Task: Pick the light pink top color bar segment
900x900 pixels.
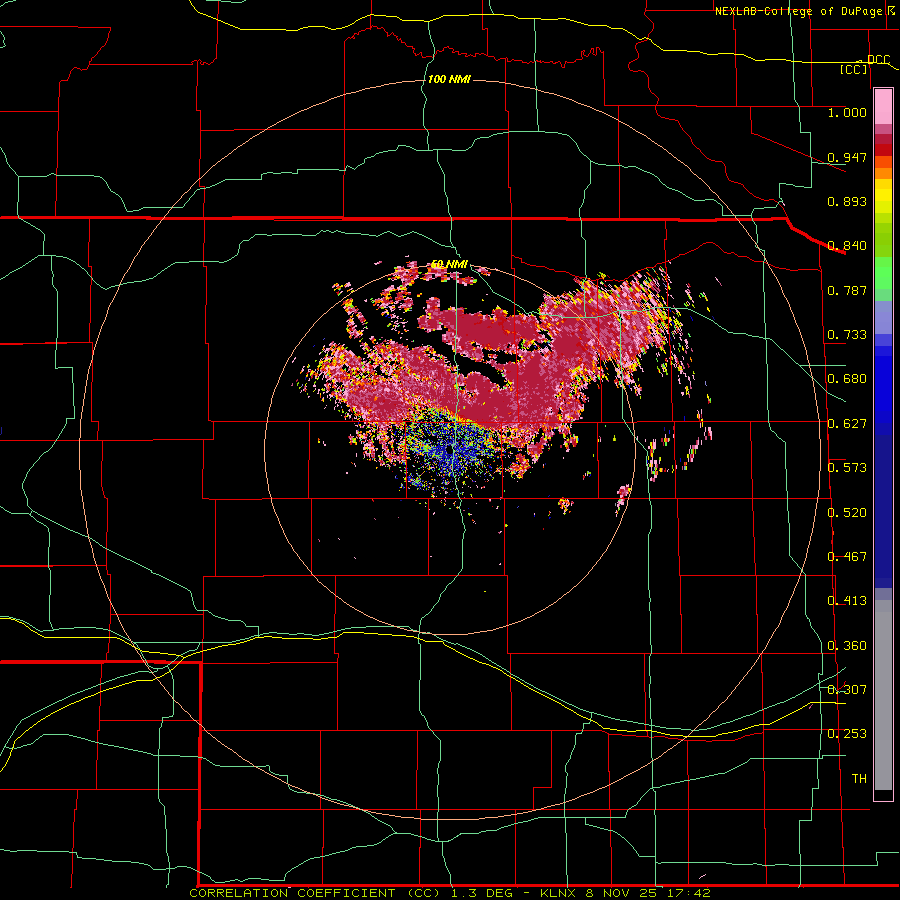Action: 883,107
